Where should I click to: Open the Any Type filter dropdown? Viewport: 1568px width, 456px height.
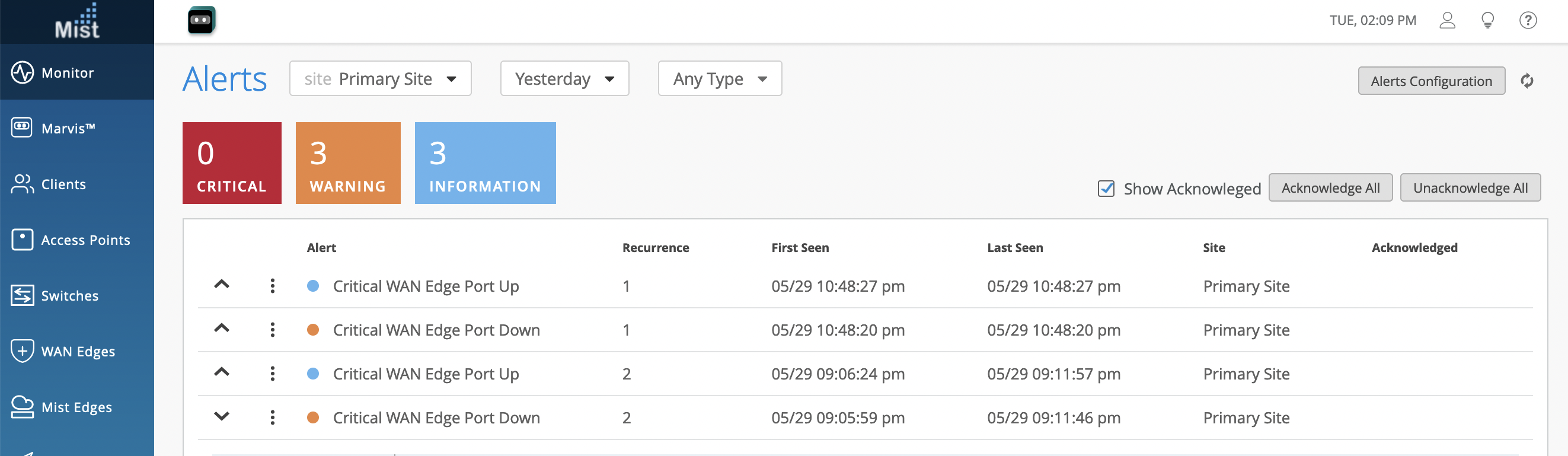(x=720, y=78)
